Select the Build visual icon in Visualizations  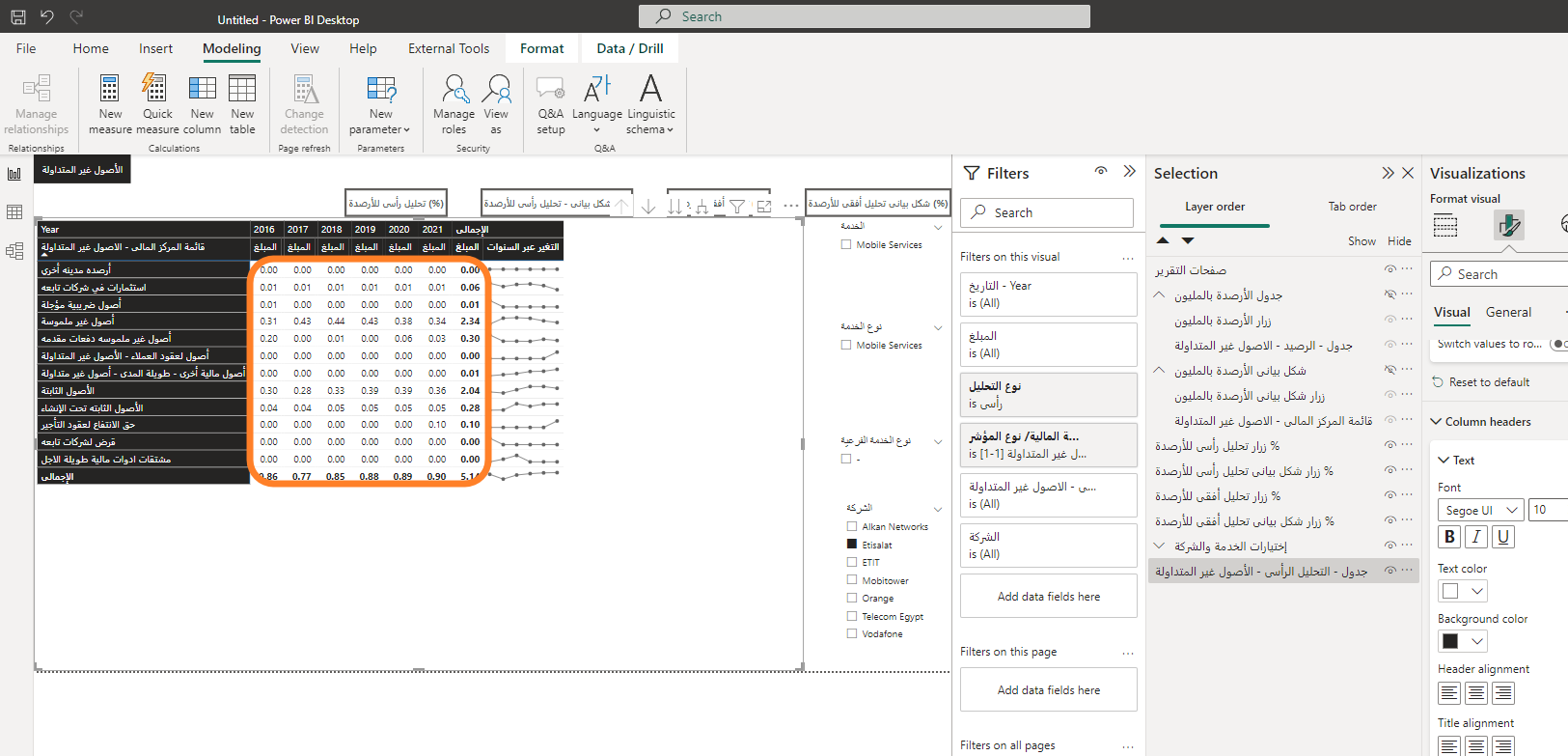tap(1445, 225)
